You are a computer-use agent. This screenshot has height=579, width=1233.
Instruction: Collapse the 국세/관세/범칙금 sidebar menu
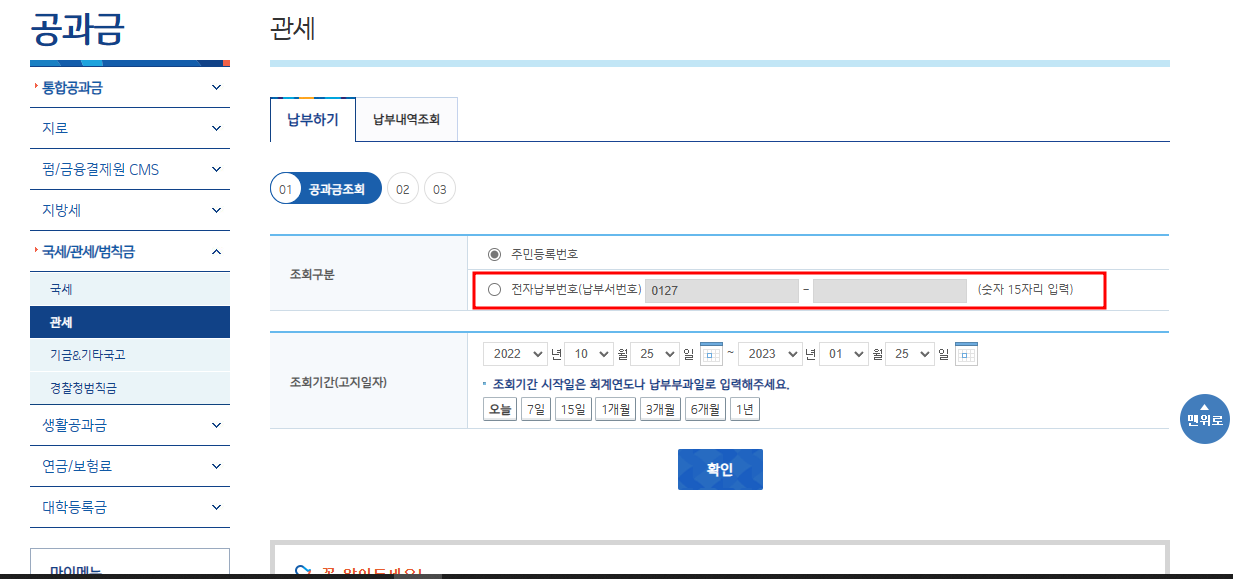pyautogui.click(x=130, y=251)
